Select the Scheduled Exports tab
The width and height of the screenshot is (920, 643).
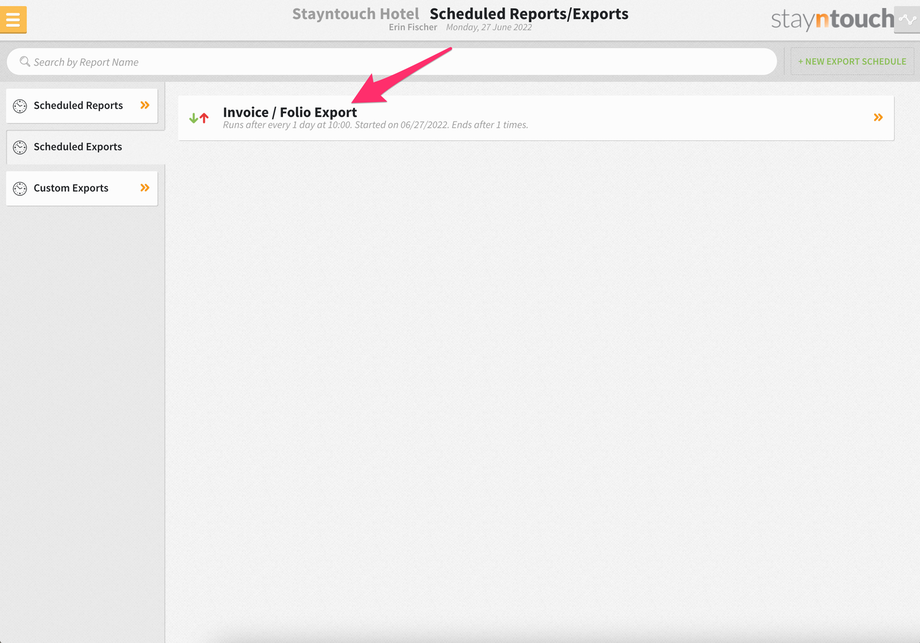point(85,147)
